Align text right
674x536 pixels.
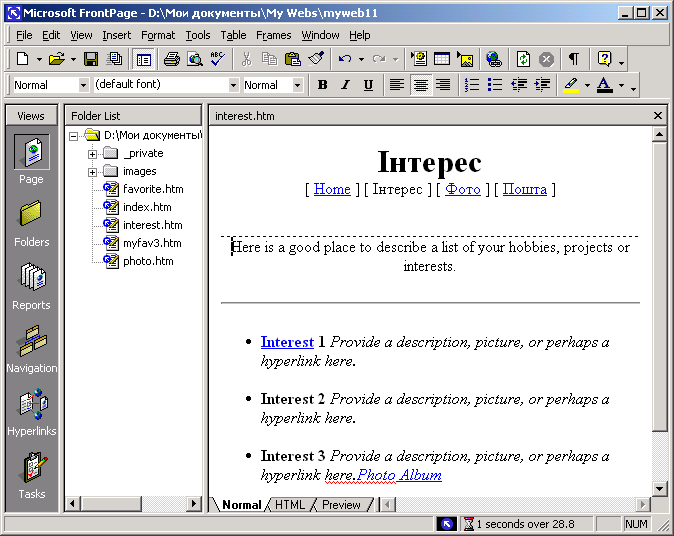[443, 85]
